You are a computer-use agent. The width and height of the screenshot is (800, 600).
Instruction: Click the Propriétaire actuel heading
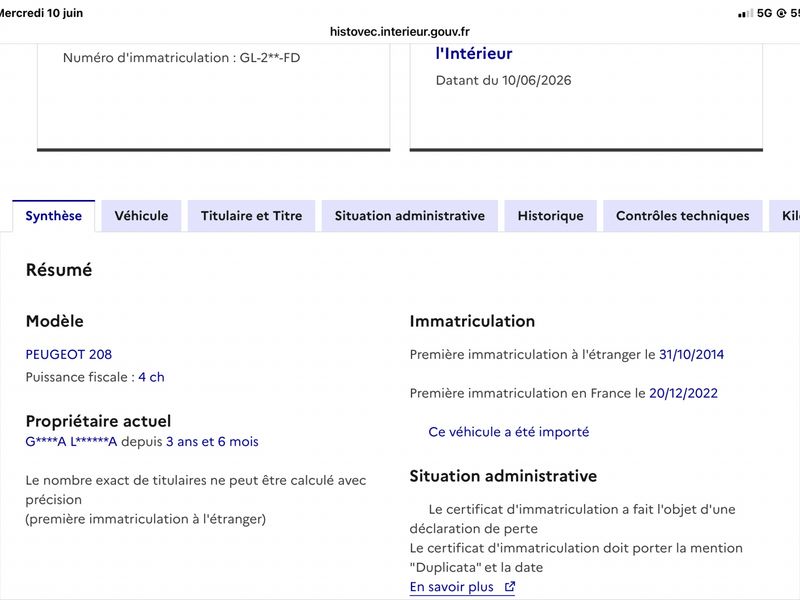[98, 421]
